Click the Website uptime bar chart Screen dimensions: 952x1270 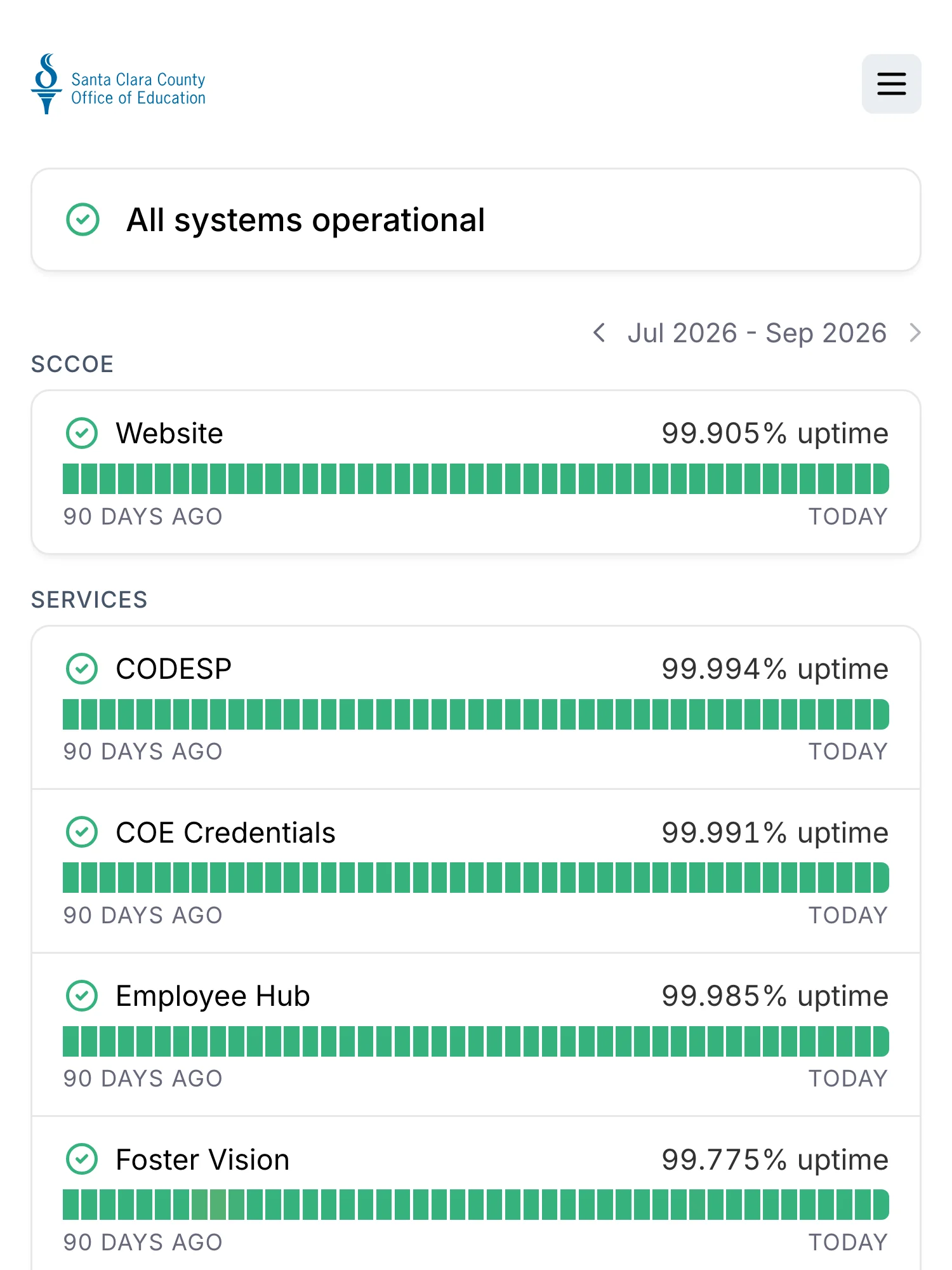coord(476,479)
